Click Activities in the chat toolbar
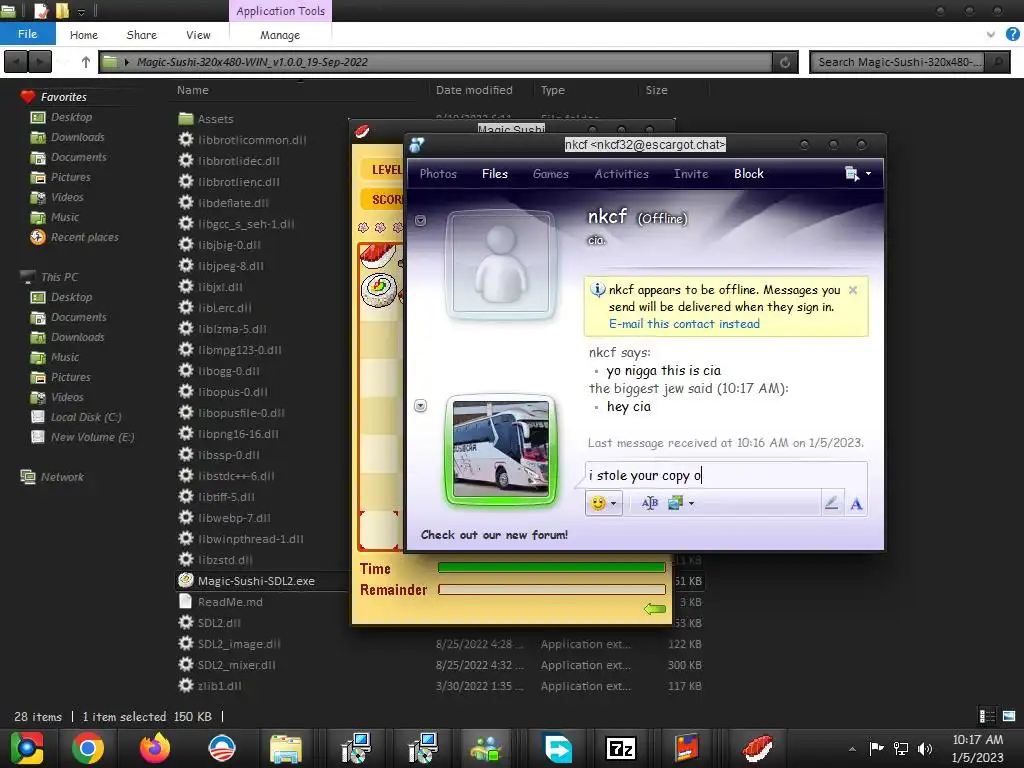This screenshot has width=1024, height=768. click(621, 174)
